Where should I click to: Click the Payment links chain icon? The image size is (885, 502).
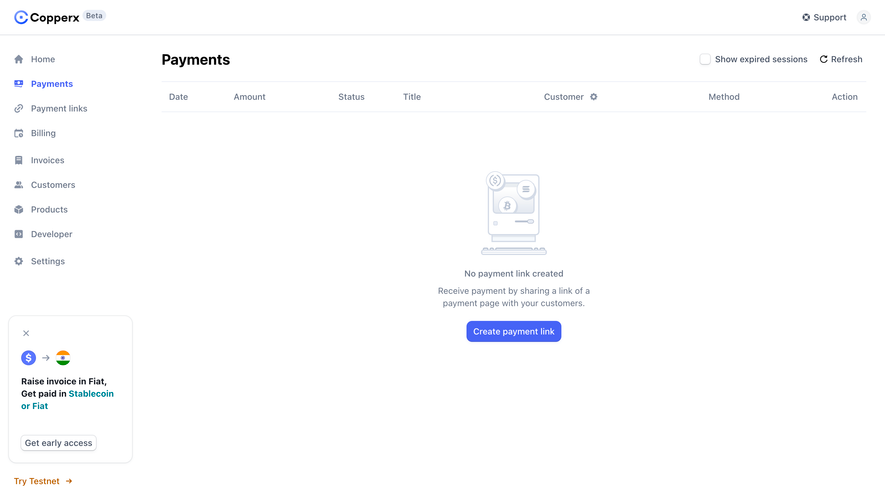pos(19,108)
